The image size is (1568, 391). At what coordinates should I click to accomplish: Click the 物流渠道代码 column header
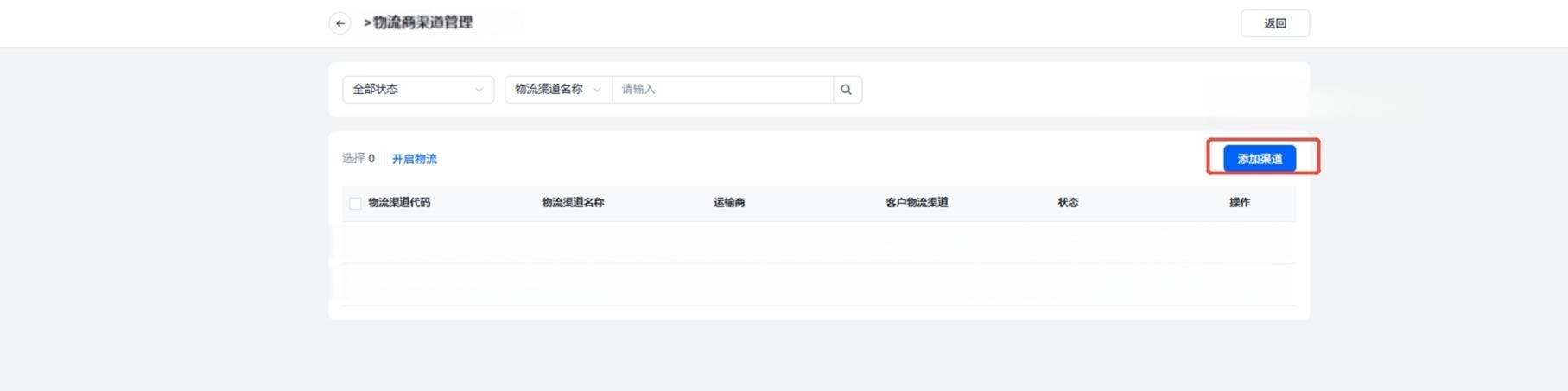[399, 203]
